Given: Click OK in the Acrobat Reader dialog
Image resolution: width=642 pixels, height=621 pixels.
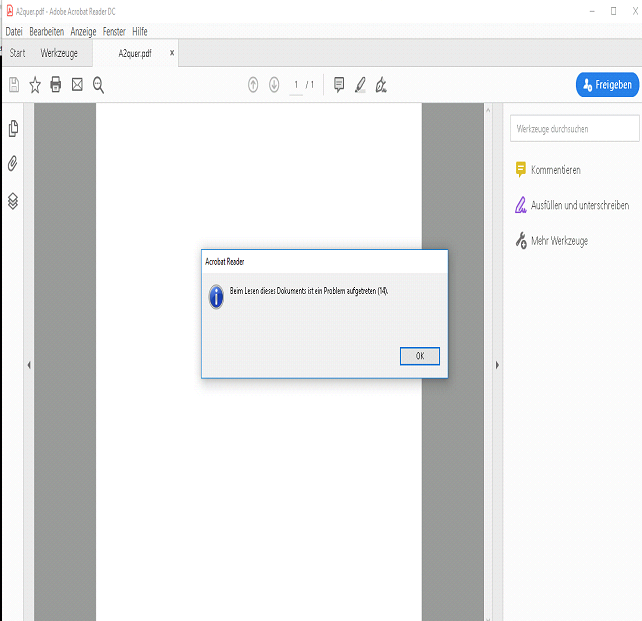Looking at the screenshot, I should point(420,356).
